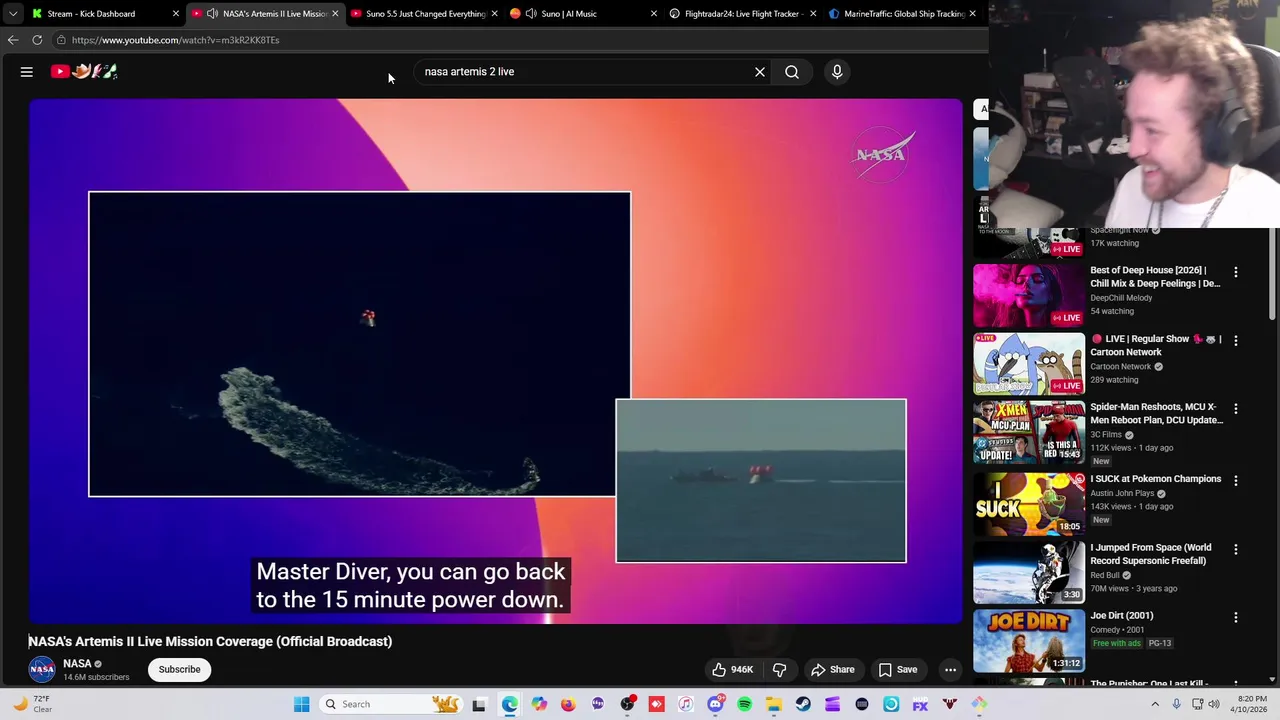Open Task View on the taskbar
Image resolution: width=1280 pixels, height=720 pixels.
click(479, 705)
